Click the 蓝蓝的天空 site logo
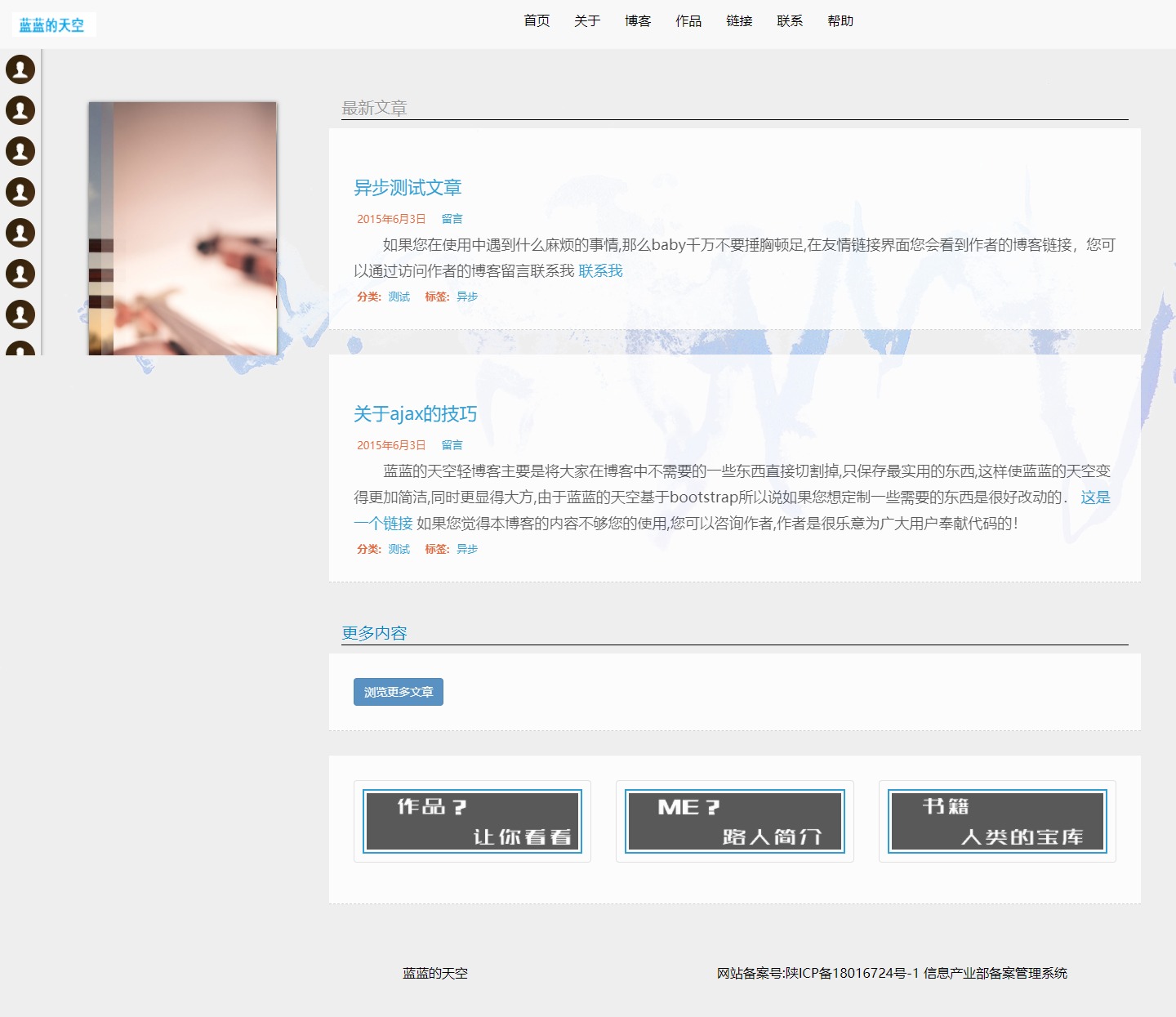 click(52, 25)
